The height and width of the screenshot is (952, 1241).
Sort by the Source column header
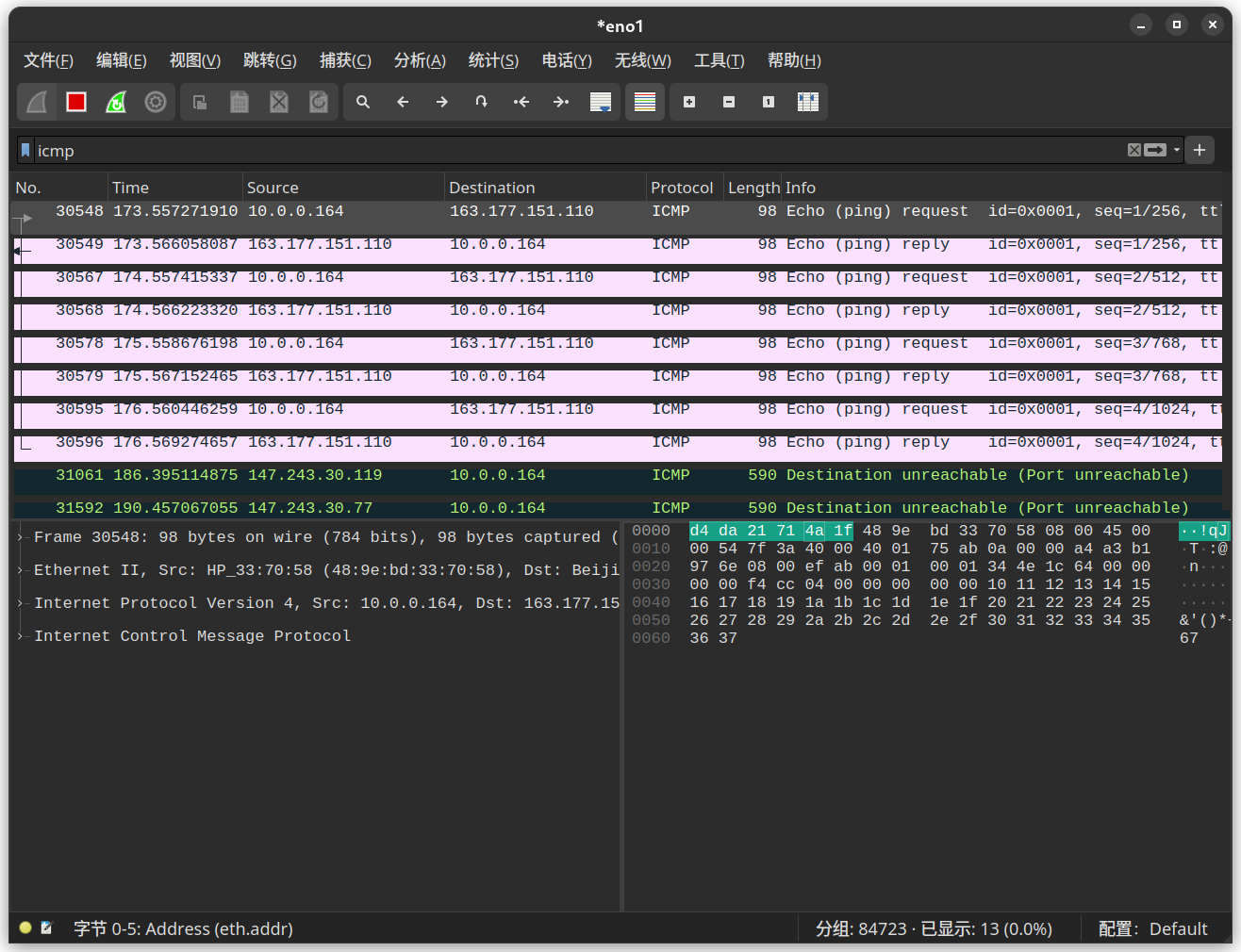coord(343,188)
